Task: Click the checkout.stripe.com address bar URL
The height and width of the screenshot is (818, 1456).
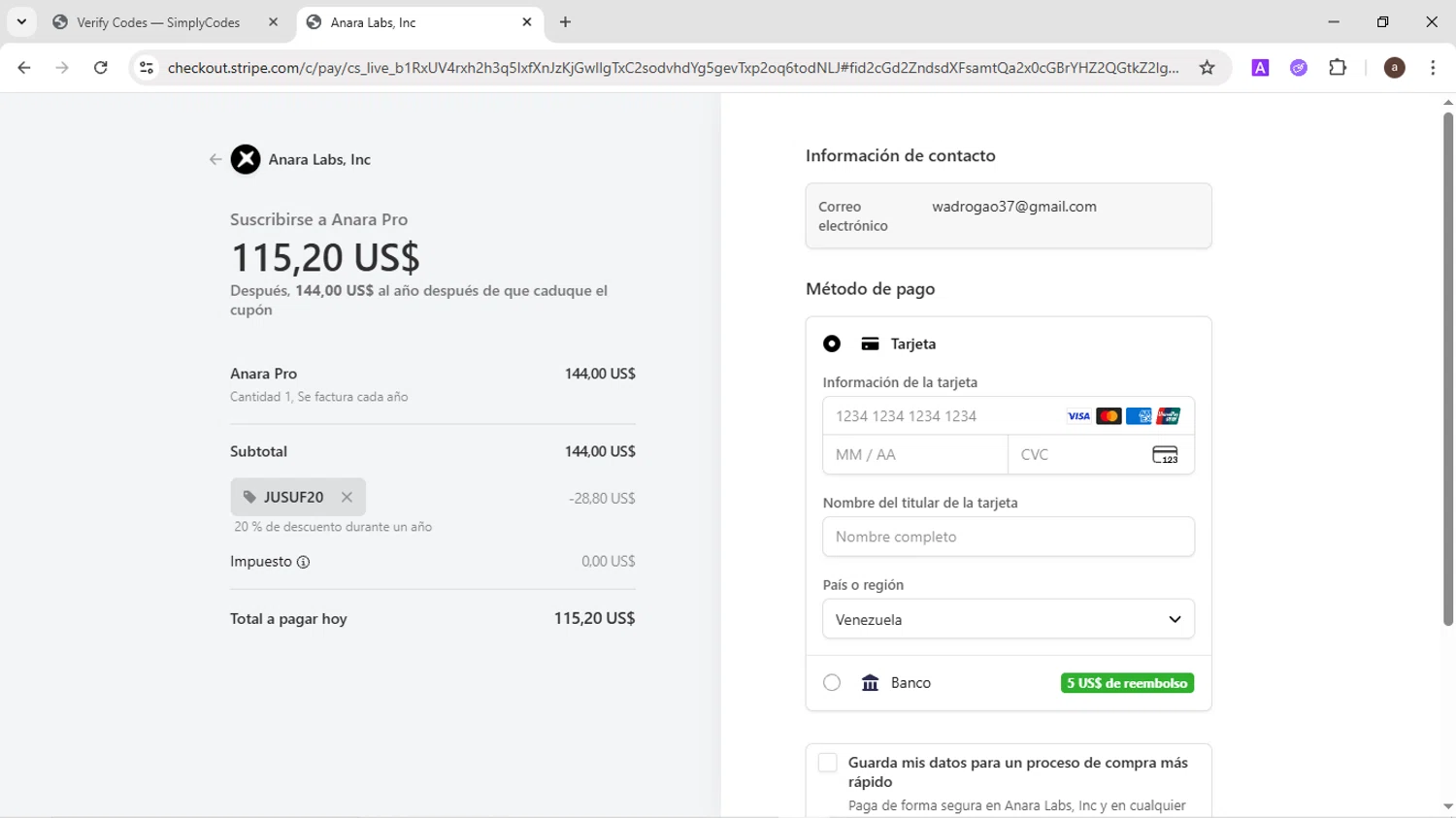Action: (674, 68)
